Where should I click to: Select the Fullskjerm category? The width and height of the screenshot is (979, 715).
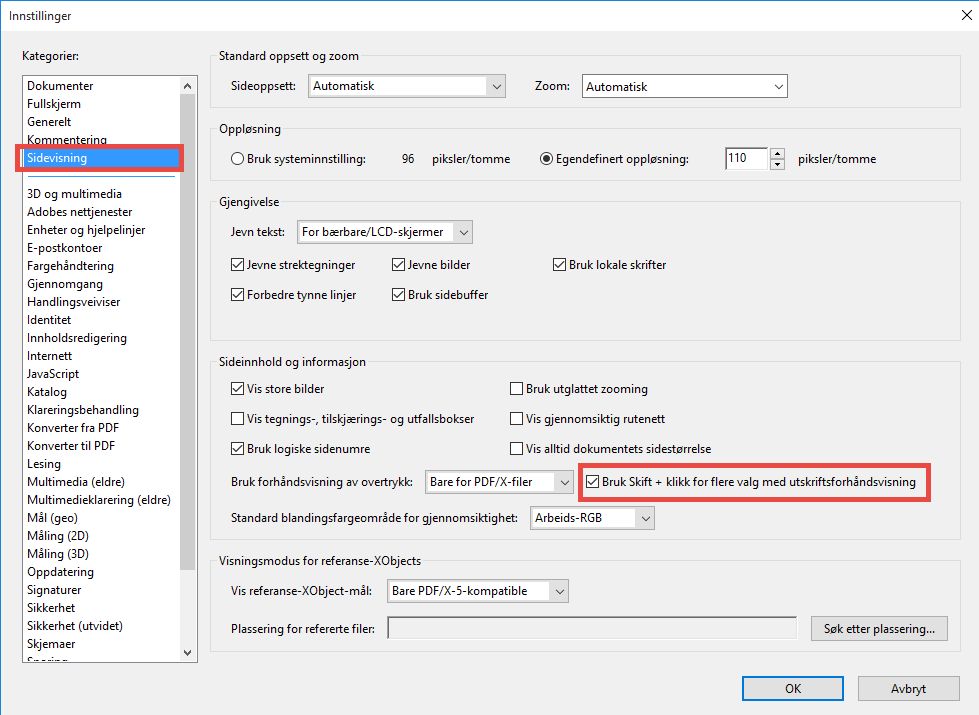(54, 104)
